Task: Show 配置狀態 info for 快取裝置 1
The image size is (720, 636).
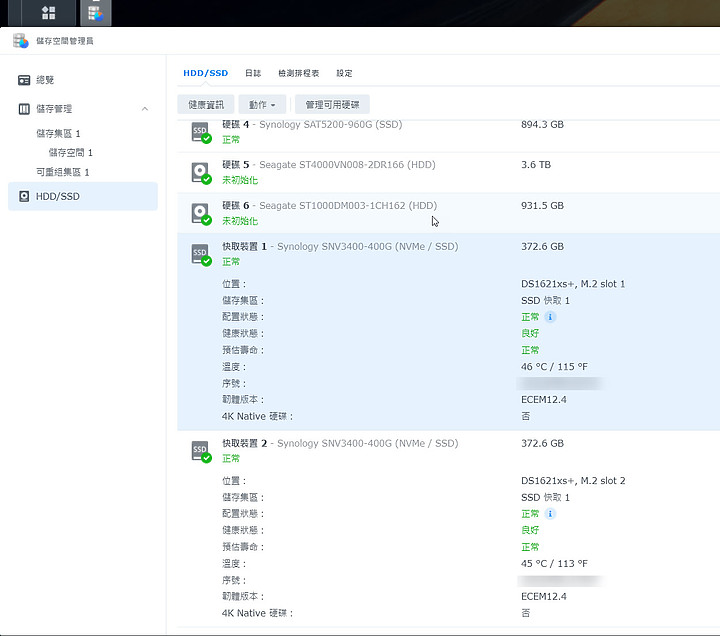Action: pos(550,317)
